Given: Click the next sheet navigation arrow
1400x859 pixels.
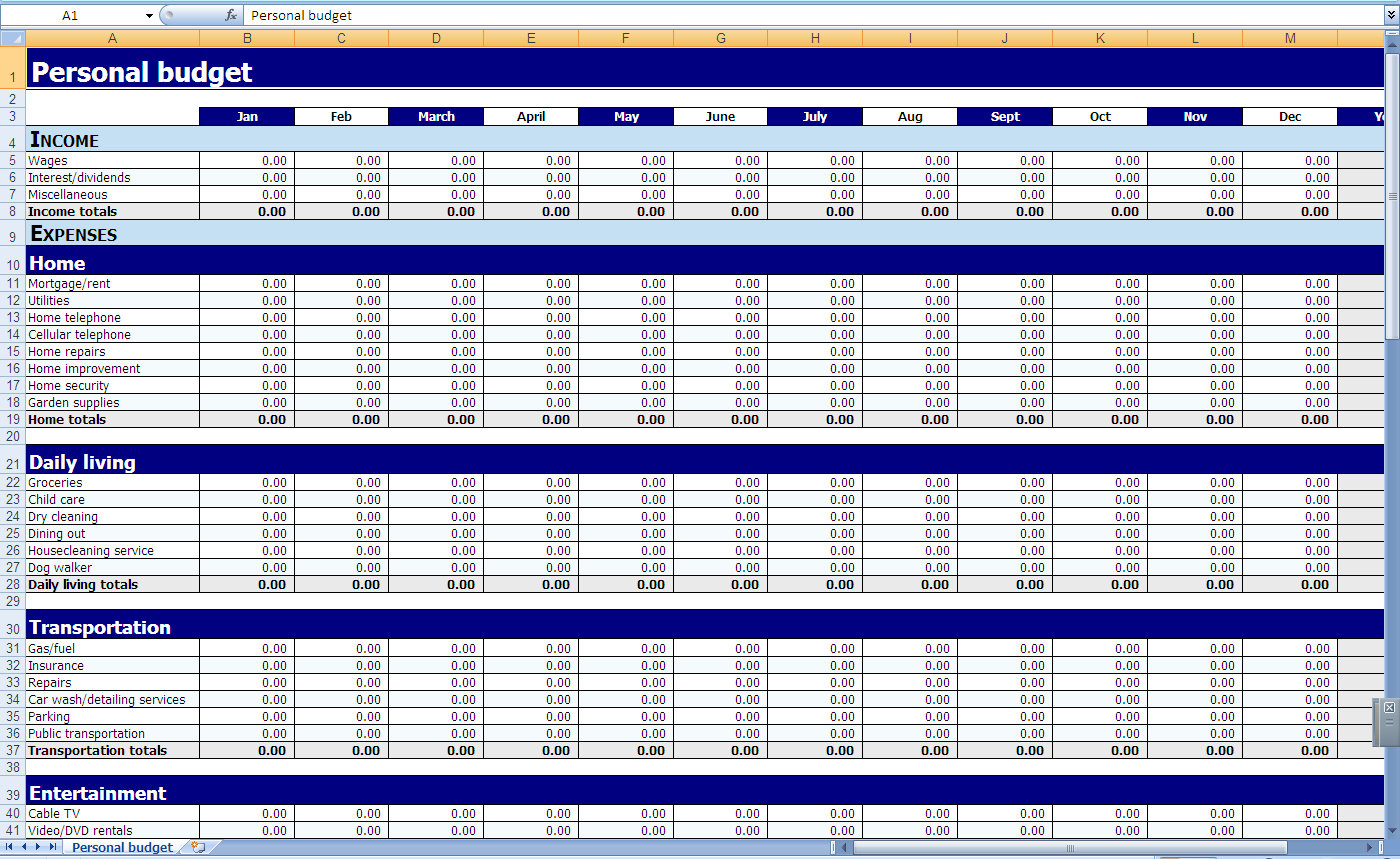Looking at the screenshot, I should [38, 847].
